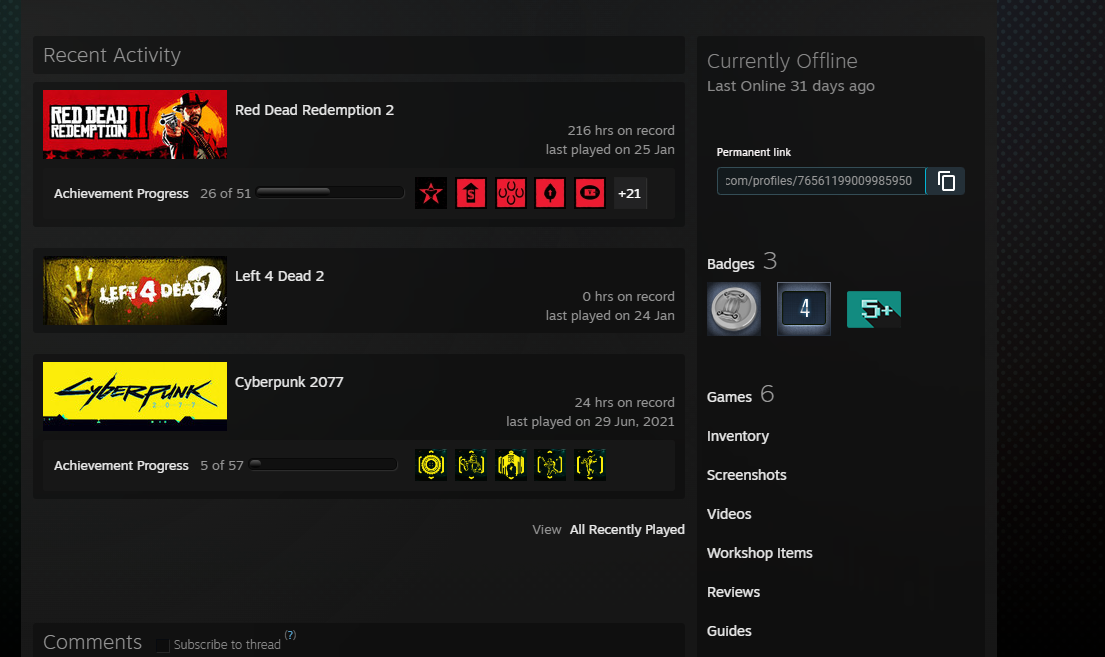Open the Cyberpunk 2077 banner image

point(135,396)
